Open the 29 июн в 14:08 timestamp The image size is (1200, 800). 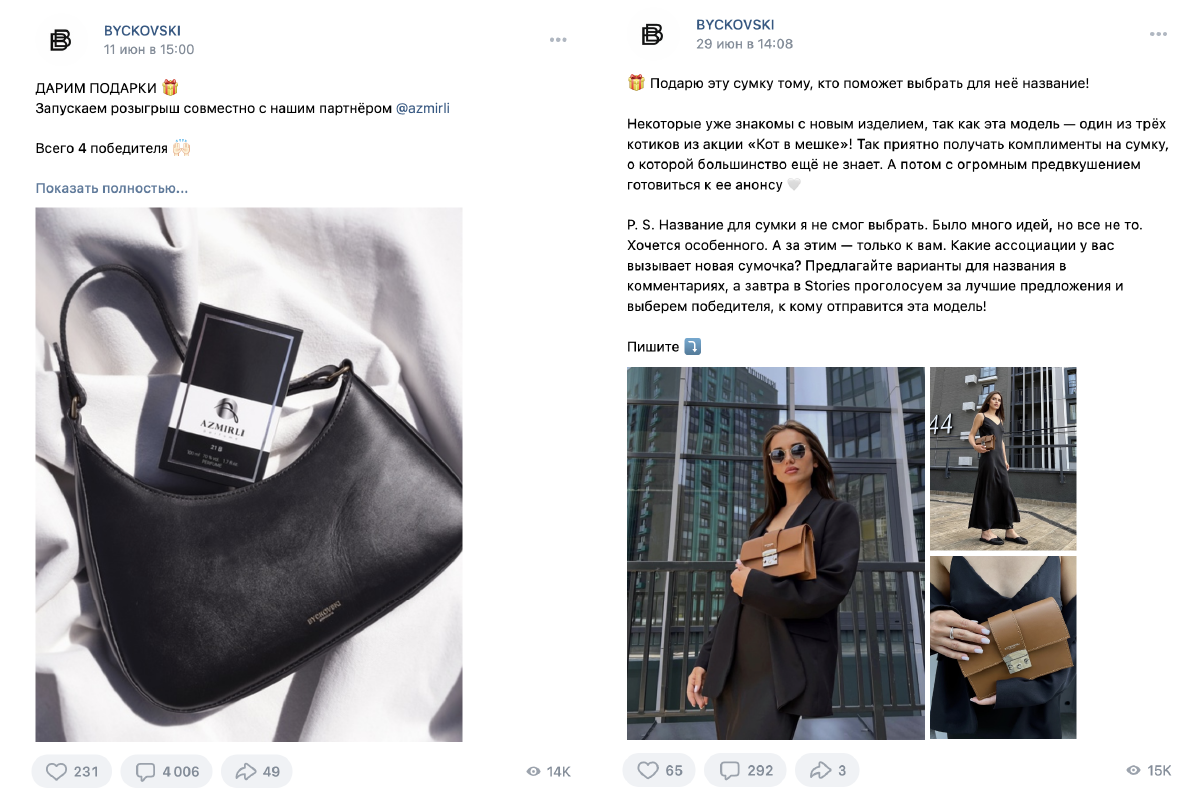744,44
